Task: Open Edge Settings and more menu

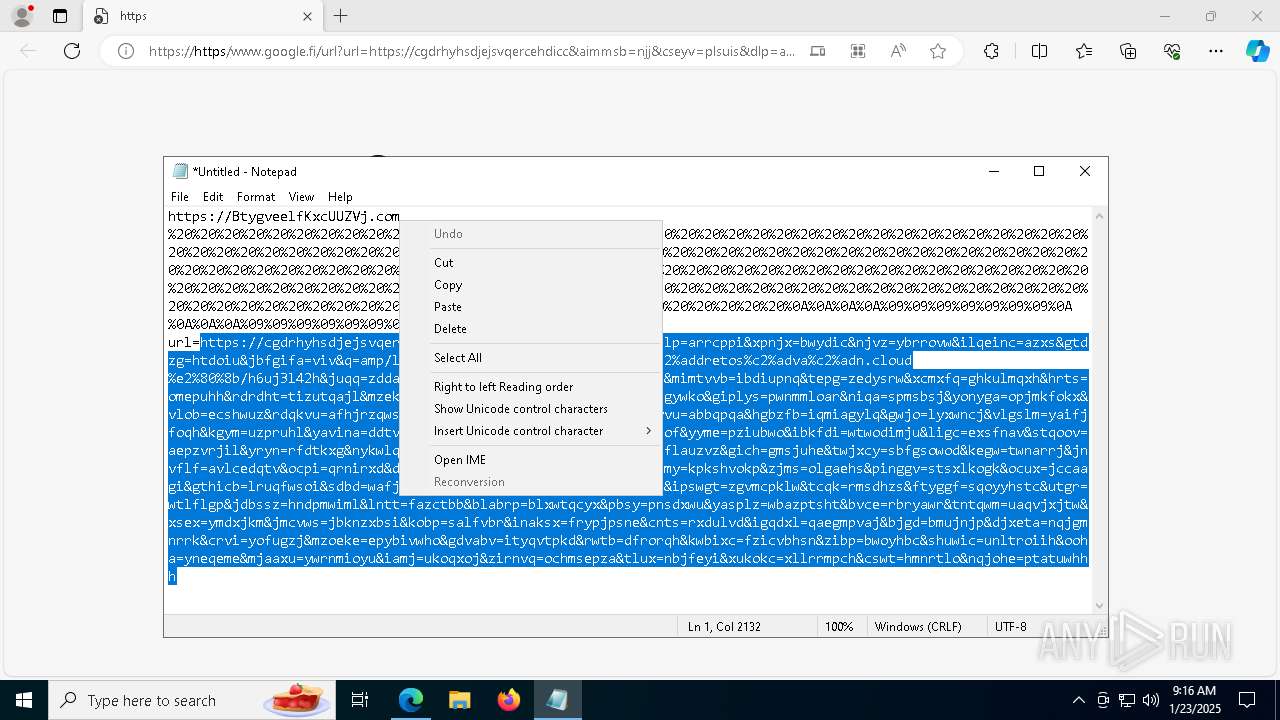Action: 1216,51
